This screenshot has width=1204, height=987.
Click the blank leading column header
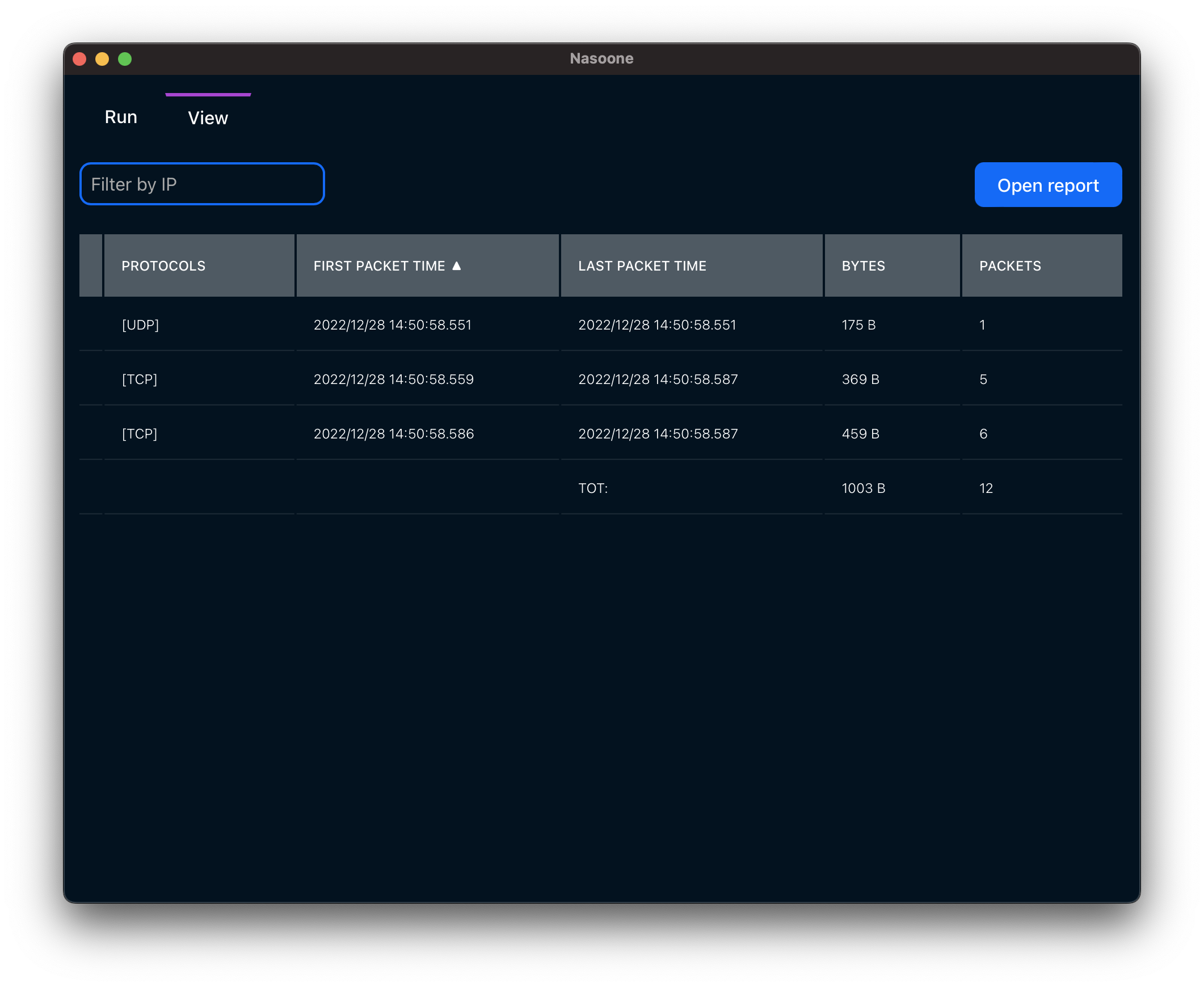pyautogui.click(x=90, y=265)
